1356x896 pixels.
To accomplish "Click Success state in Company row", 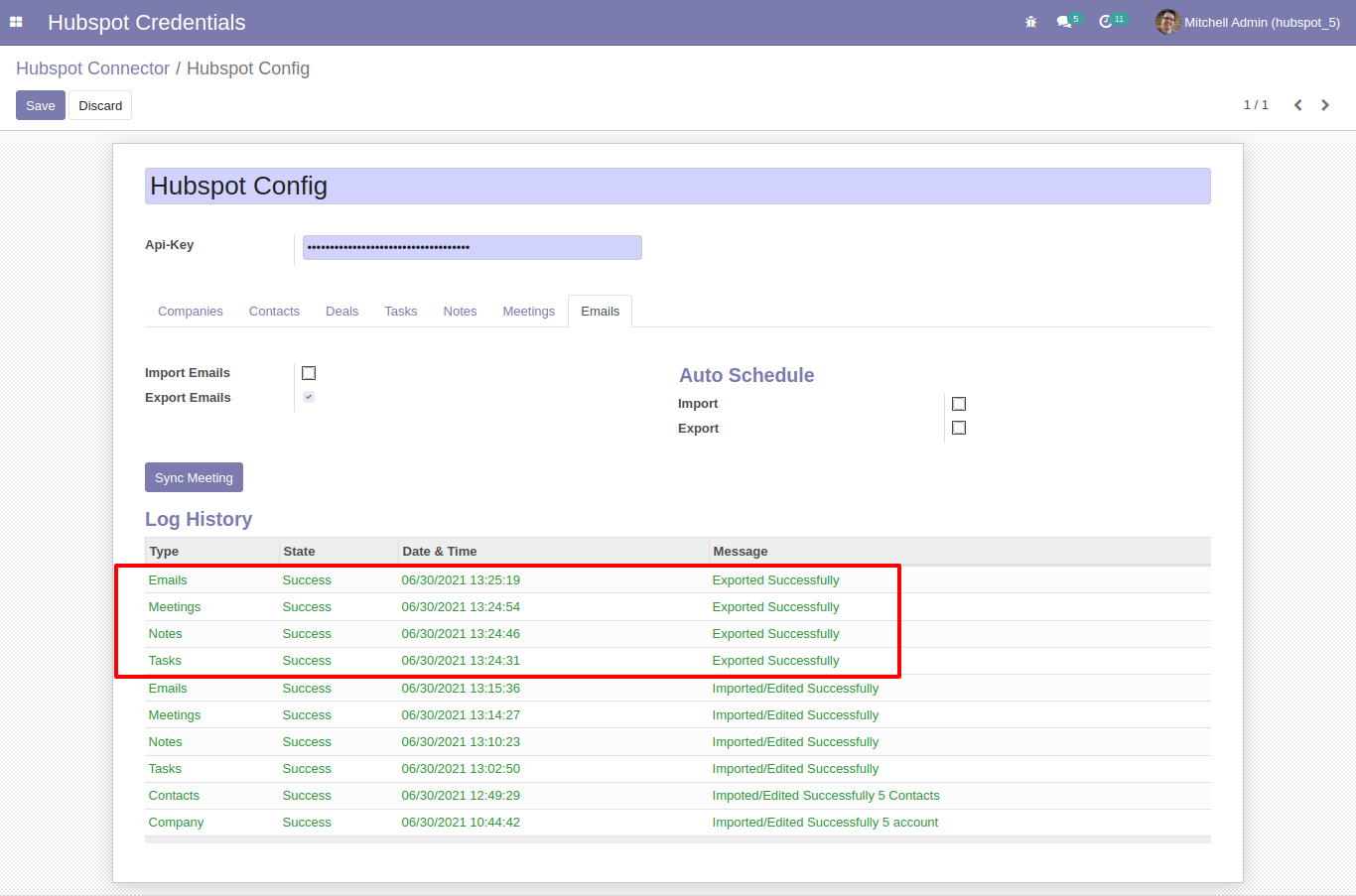I will coord(307,823).
